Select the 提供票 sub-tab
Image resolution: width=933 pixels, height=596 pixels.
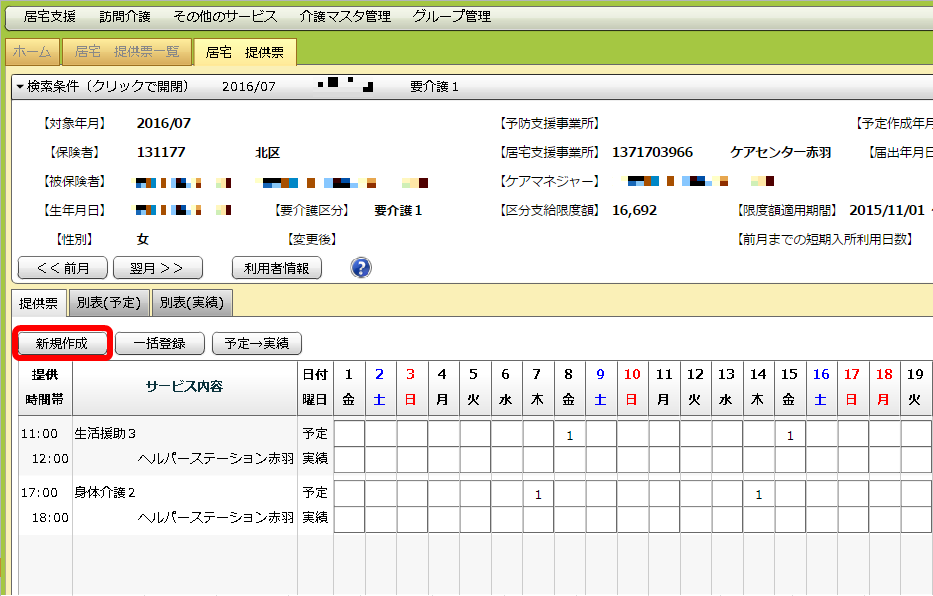coord(38,302)
